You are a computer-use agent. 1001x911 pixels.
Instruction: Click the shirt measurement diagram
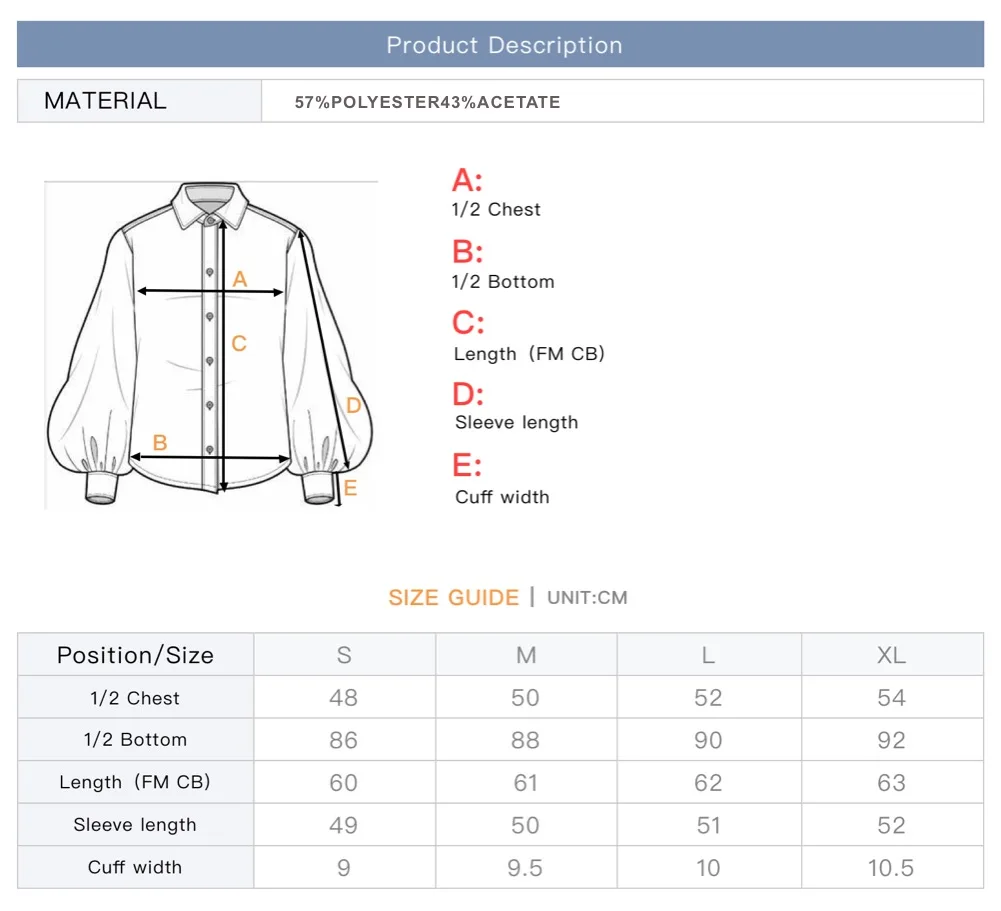pos(211,344)
